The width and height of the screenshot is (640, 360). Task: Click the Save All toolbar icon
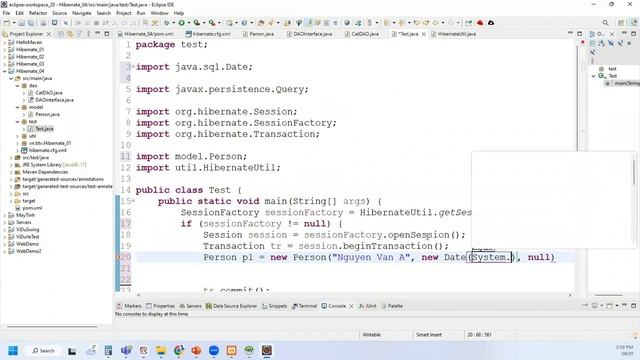point(31,23)
